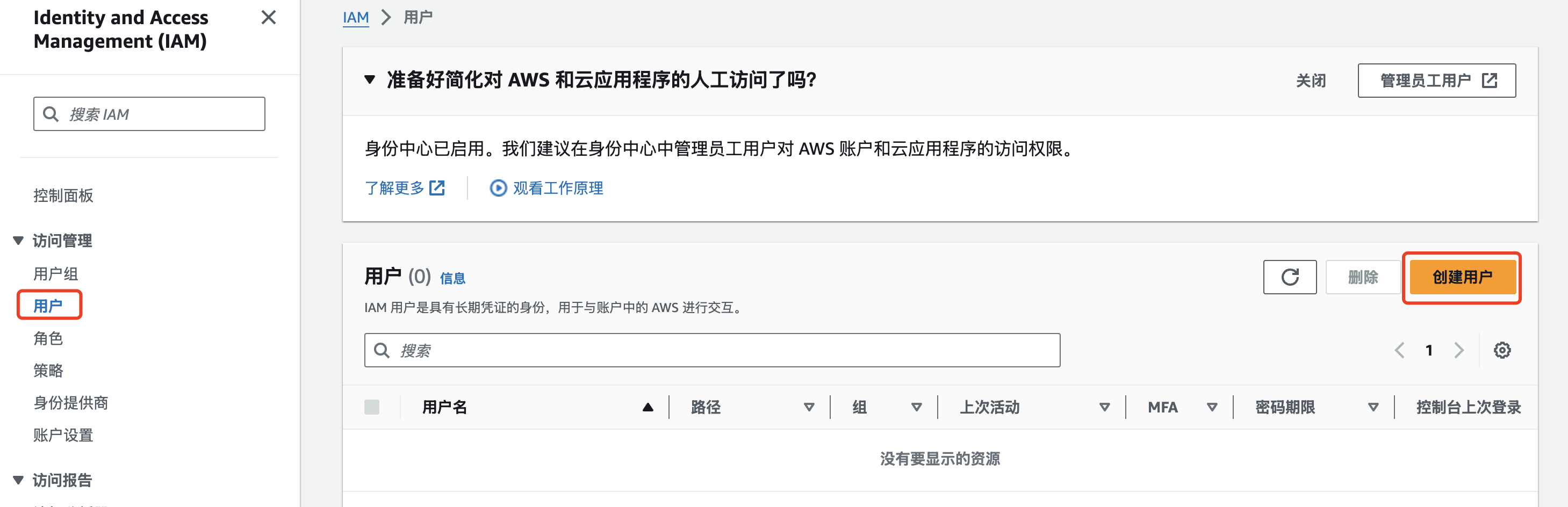Click the IAM breadcrumb link
The image size is (1568, 507).
(x=356, y=18)
